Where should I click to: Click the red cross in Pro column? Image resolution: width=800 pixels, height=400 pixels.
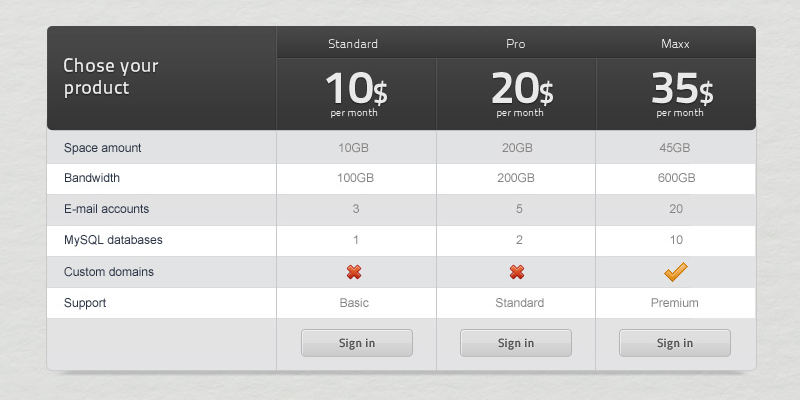tap(516, 272)
